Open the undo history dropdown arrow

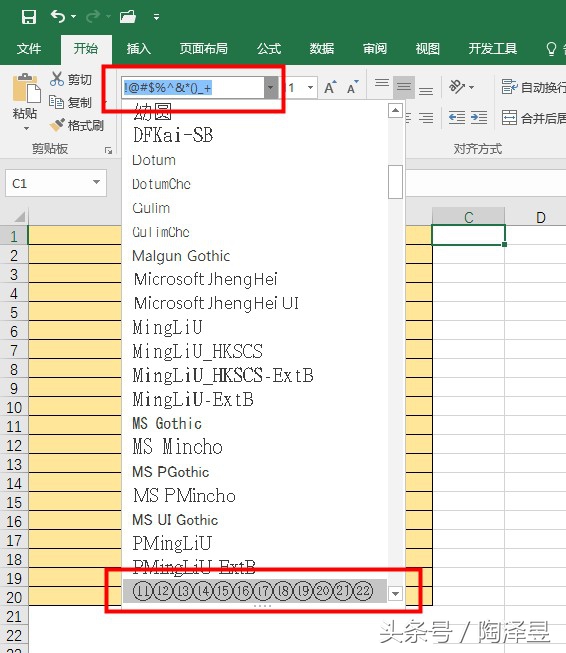click(x=73, y=17)
